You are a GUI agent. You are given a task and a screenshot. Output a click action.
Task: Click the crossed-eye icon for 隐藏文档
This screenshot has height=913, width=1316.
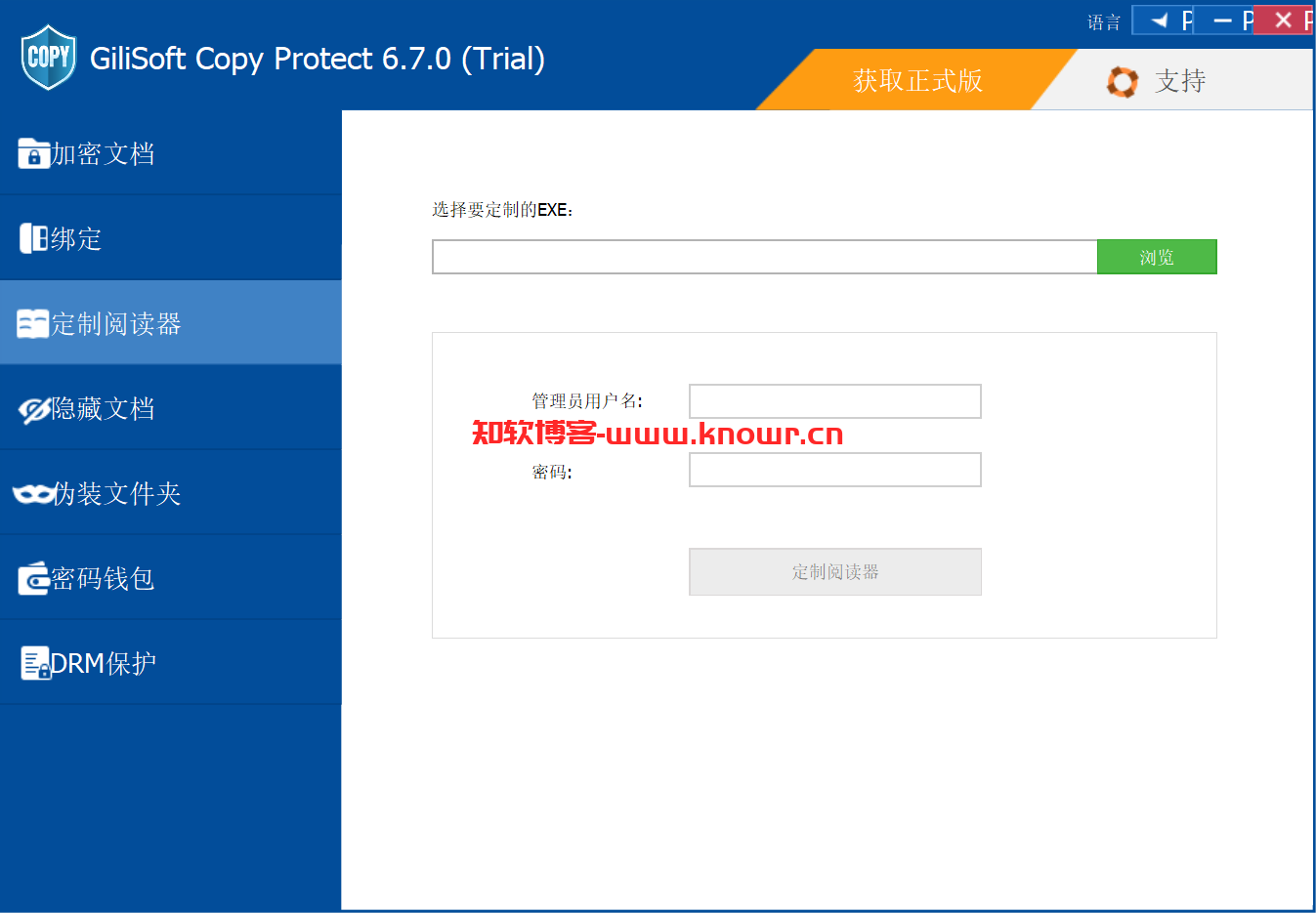click(34, 409)
